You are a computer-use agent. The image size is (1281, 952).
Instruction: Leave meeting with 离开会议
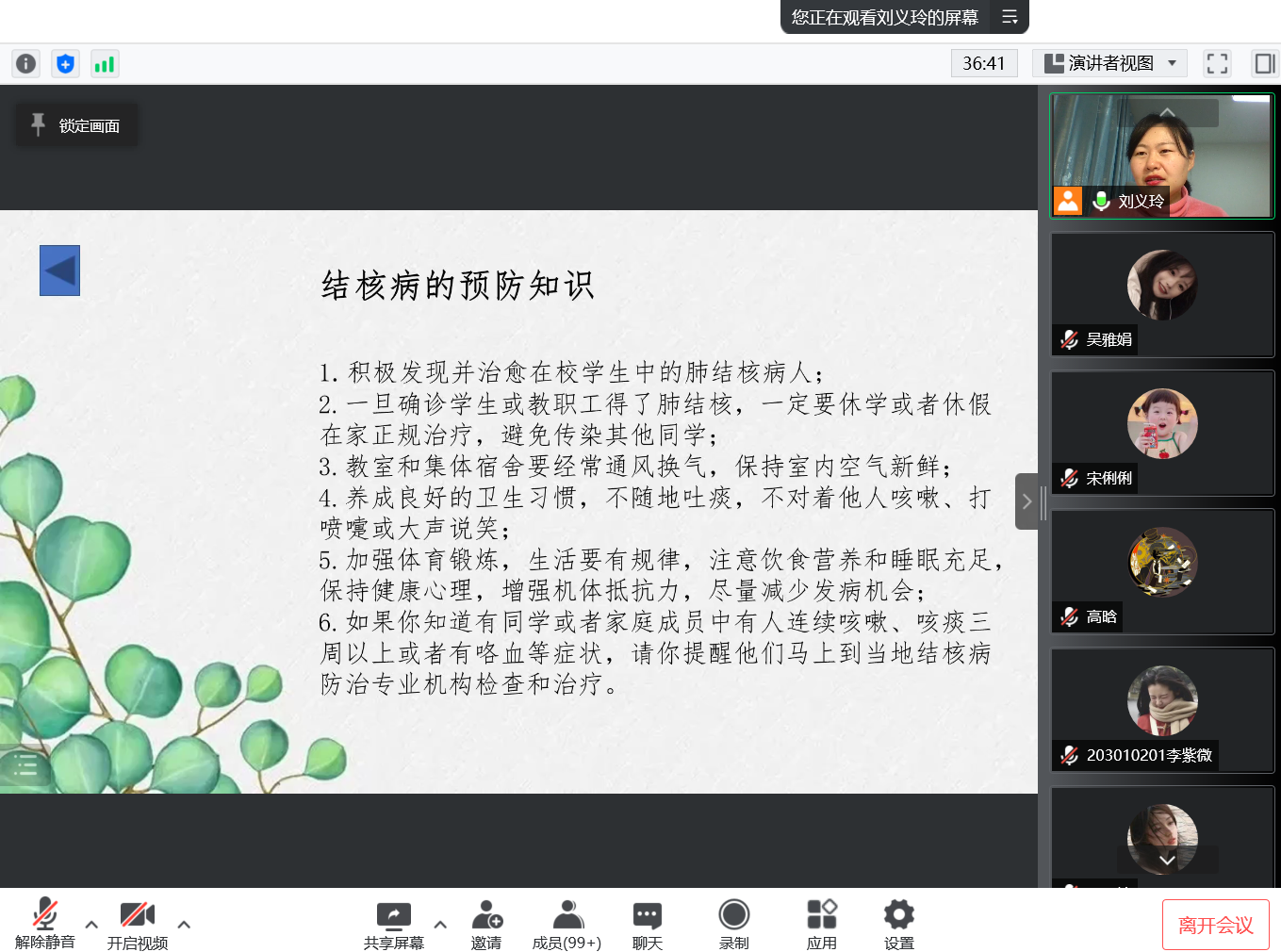pos(1215,925)
